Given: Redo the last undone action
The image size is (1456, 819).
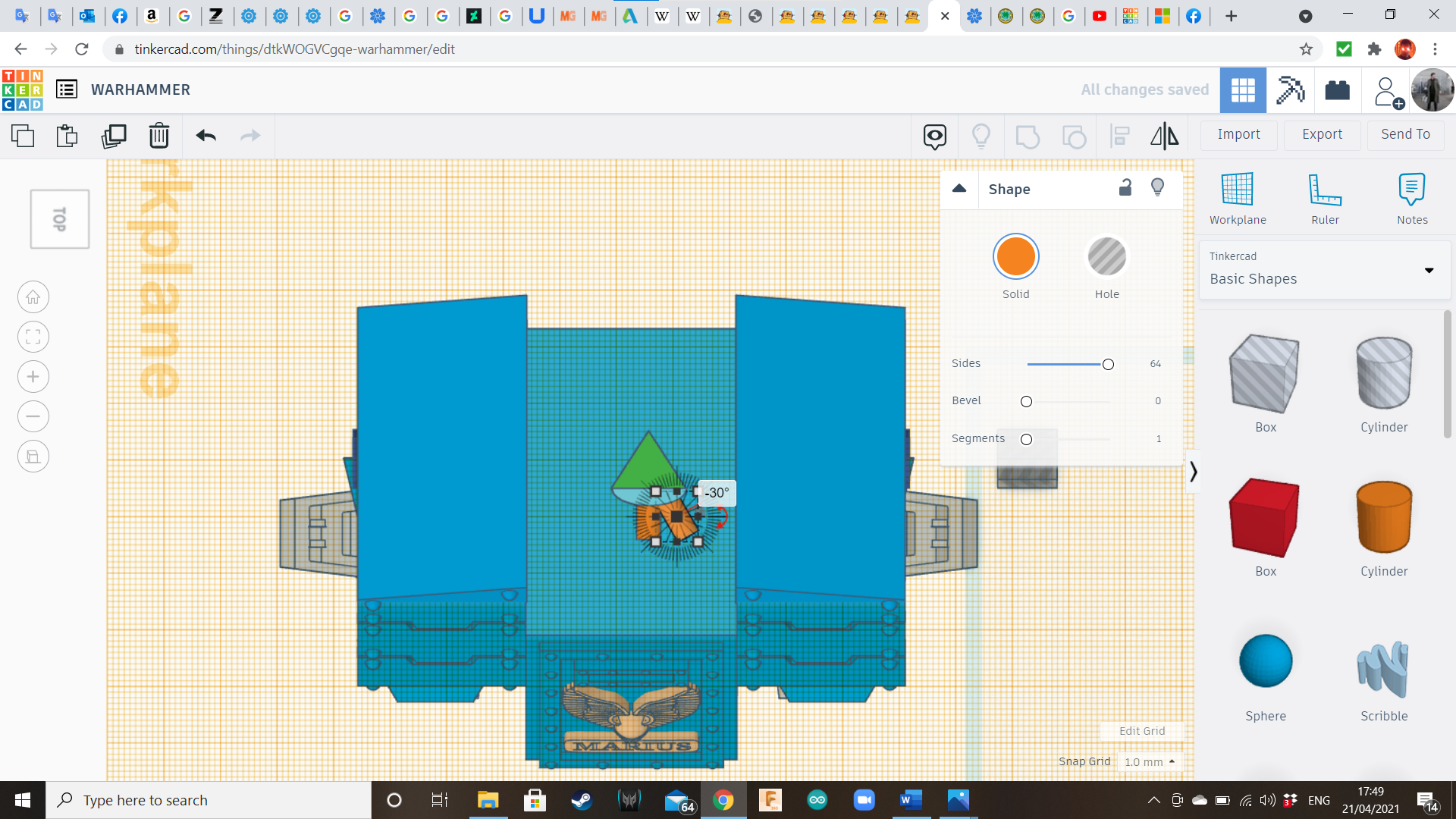Looking at the screenshot, I should [x=250, y=136].
